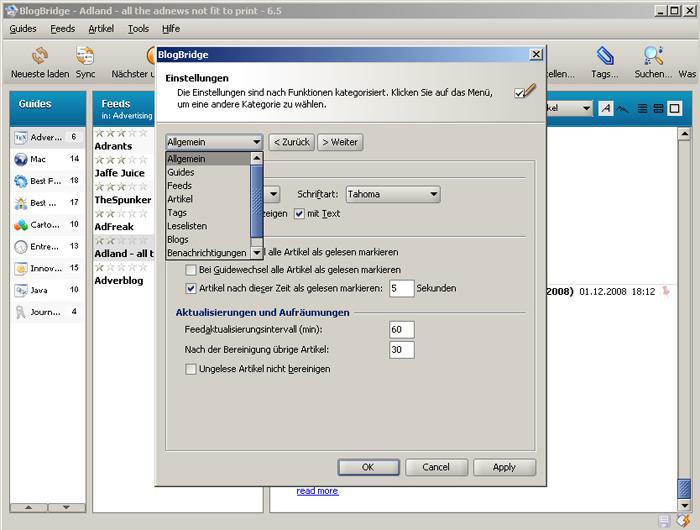
Task: Click the category list scroll-down arrow
Action: pos(257,253)
